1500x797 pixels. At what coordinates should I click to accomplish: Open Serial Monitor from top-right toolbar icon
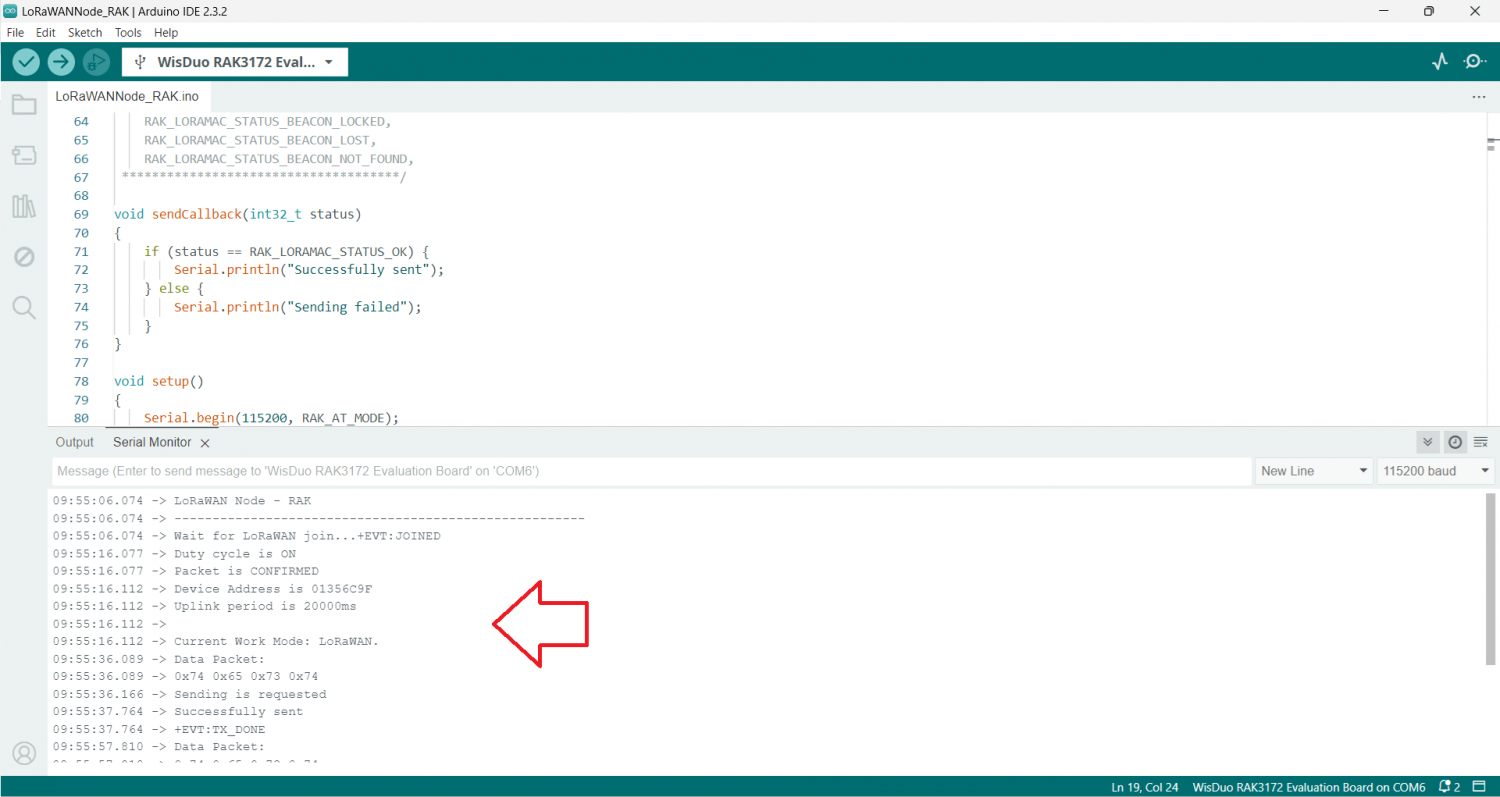coord(1475,62)
